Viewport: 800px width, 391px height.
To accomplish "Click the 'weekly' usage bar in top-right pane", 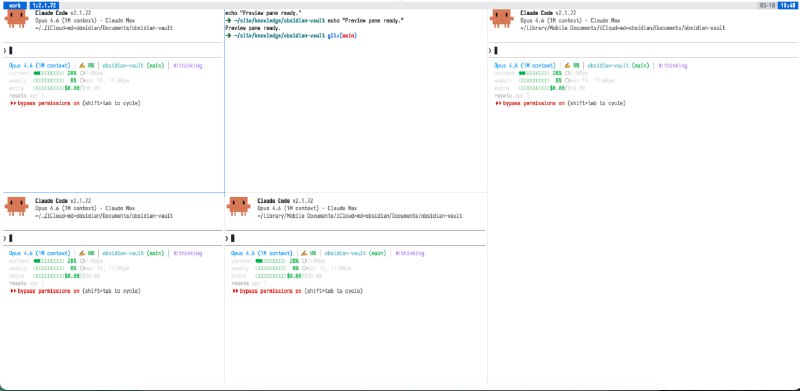I will [x=534, y=81].
